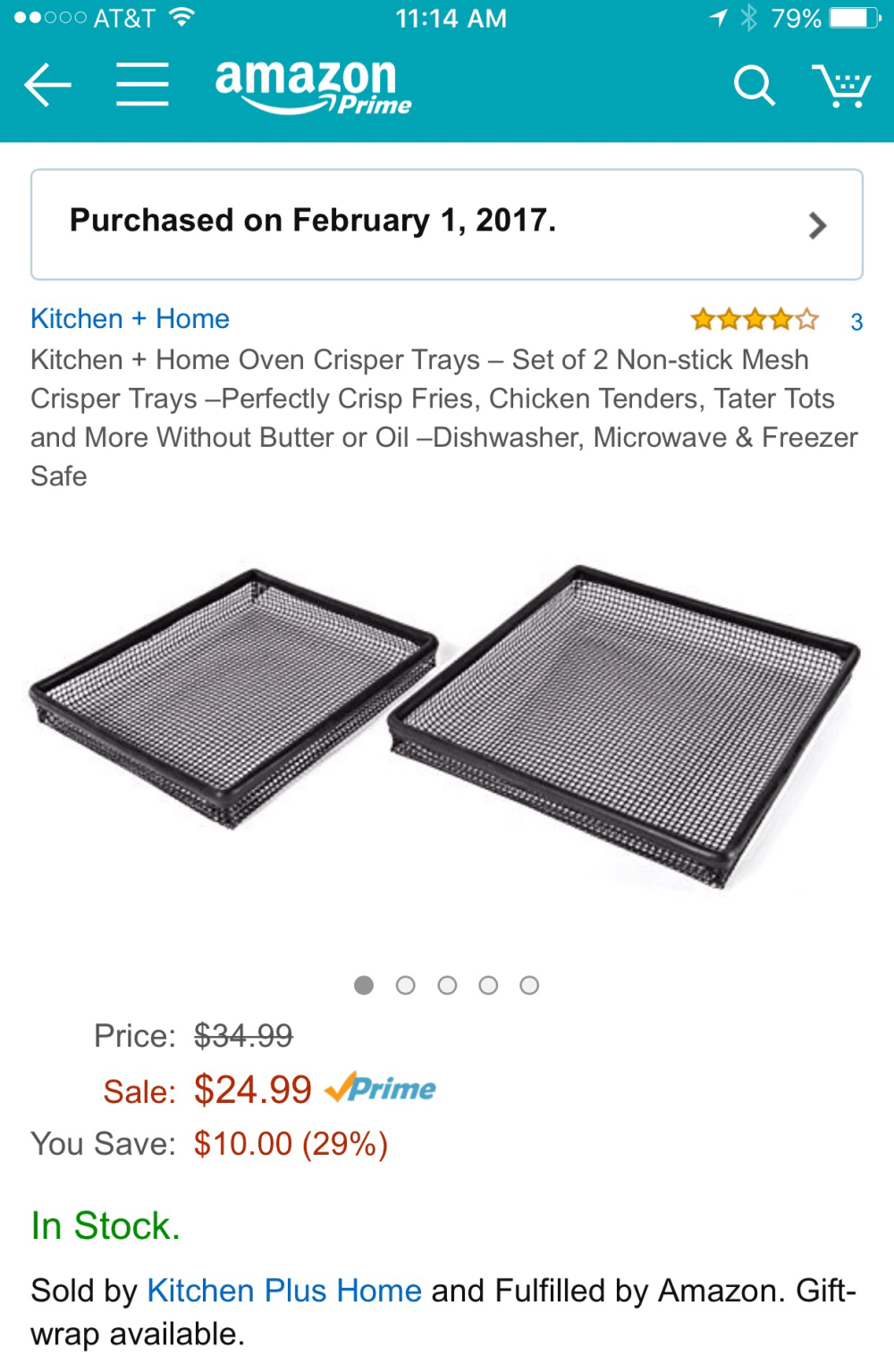894x1372 pixels.
Task: Open search with the magnifier icon
Action: click(754, 86)
